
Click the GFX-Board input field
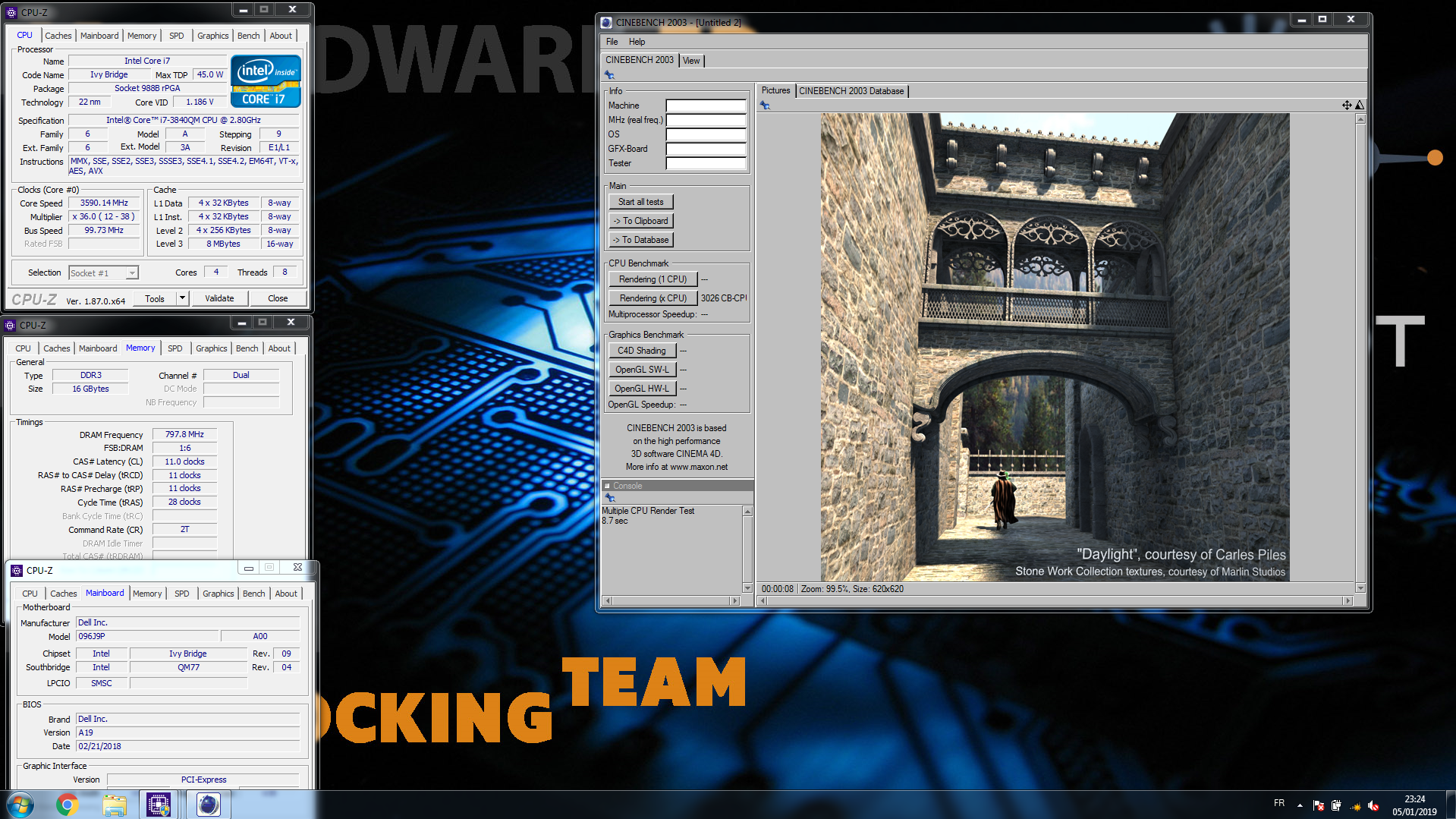click(x=706, y=149)
